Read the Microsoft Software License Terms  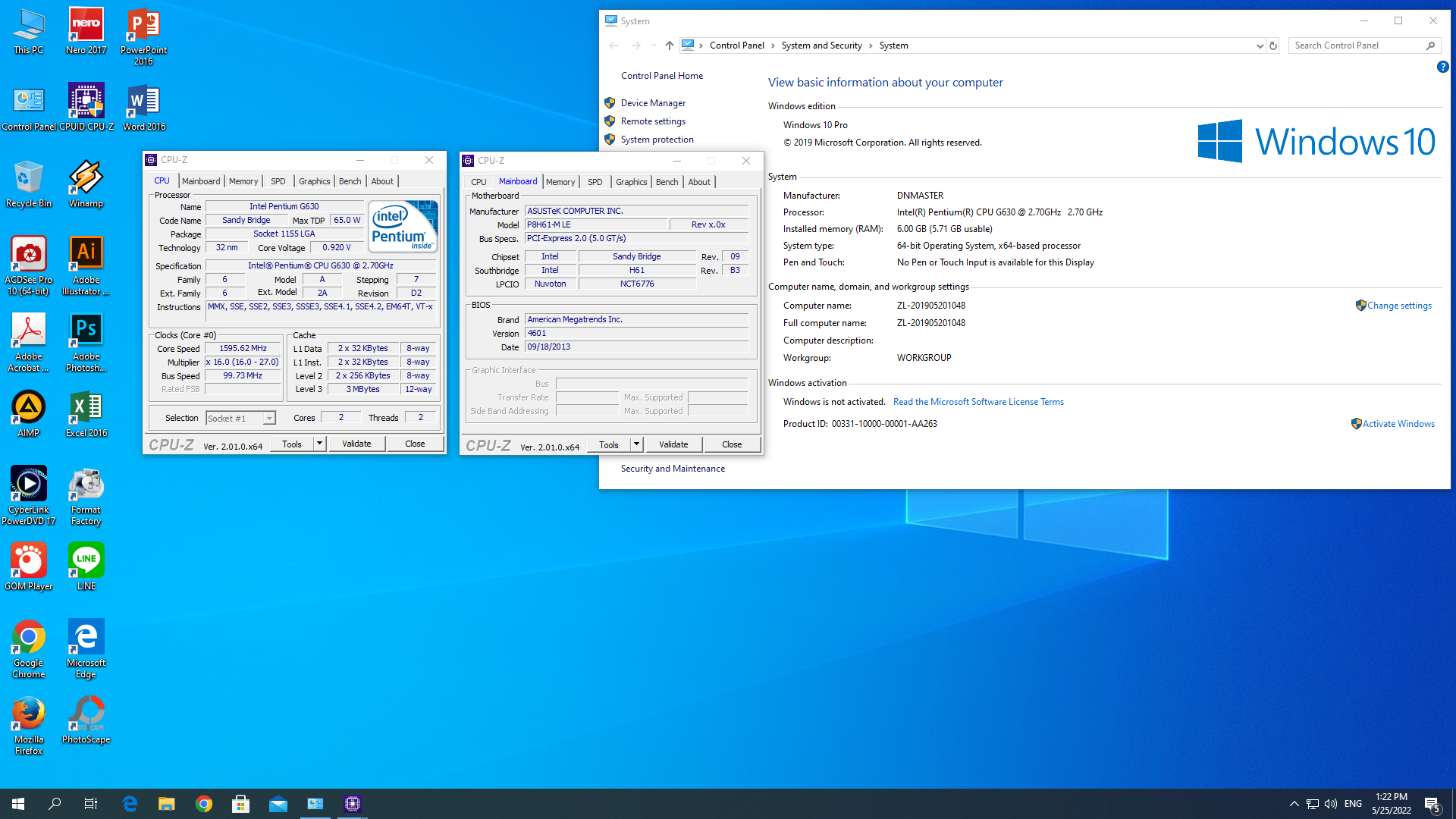(x=978, y=402)
